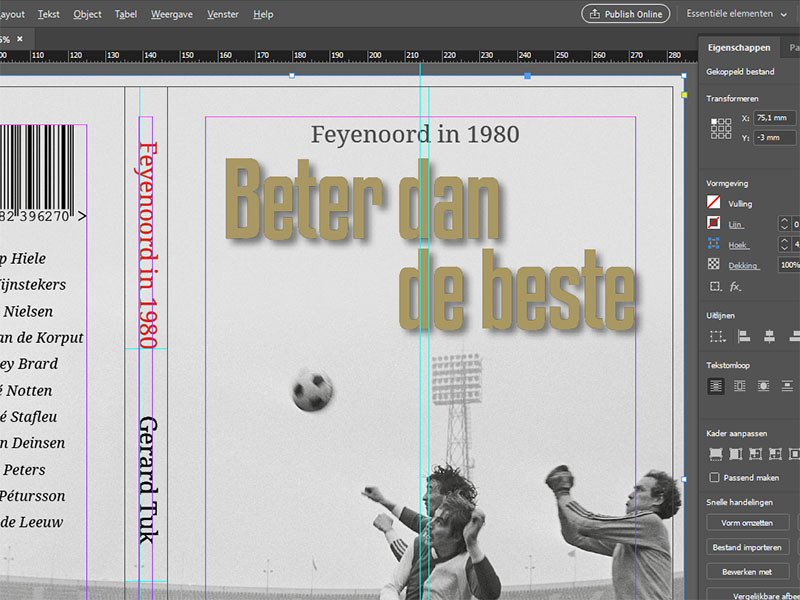800x600 pixels.
Task: Switch to the Eigenschappen panel tab
Action: click(739, 47)
